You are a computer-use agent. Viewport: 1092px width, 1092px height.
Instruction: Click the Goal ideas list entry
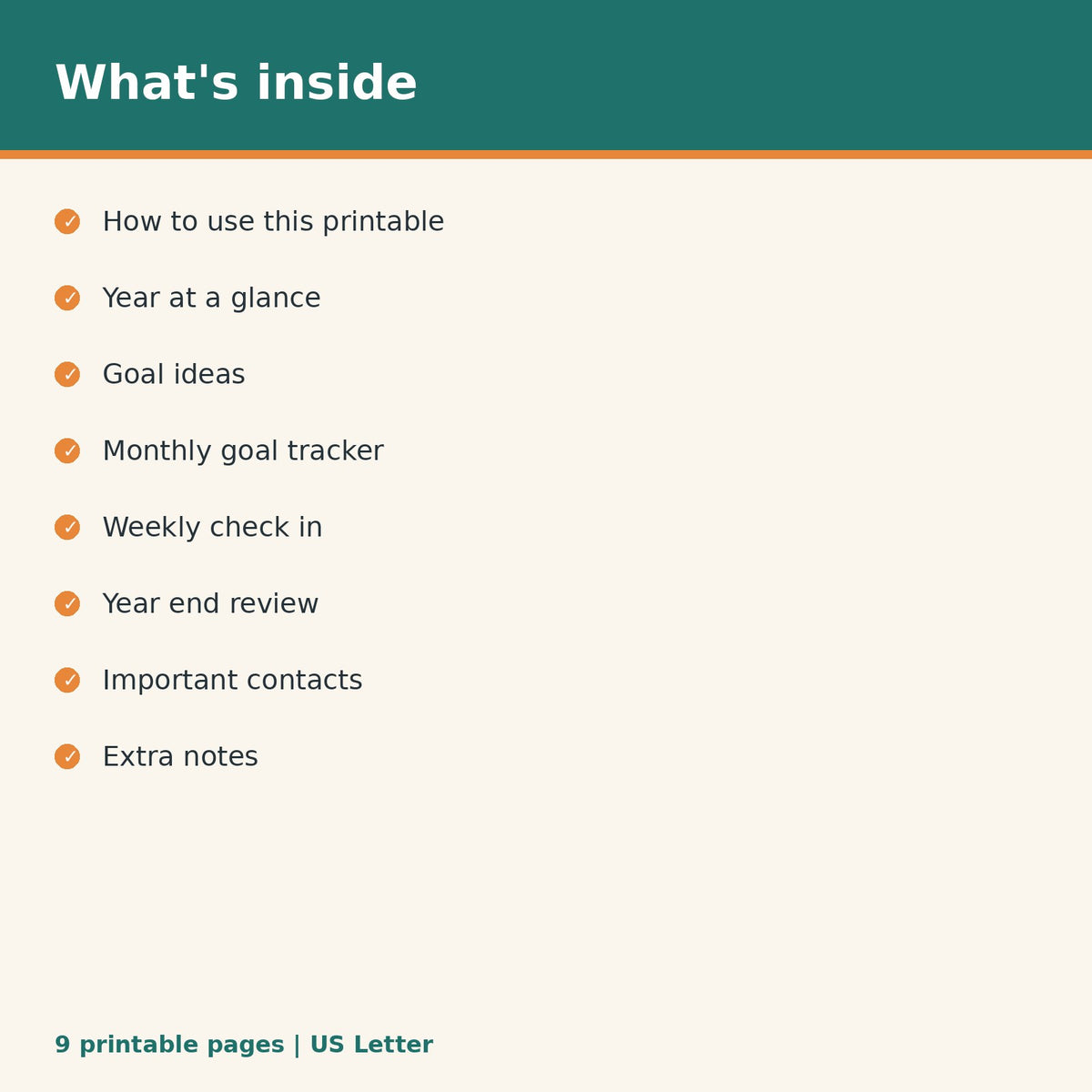point(174,375)
